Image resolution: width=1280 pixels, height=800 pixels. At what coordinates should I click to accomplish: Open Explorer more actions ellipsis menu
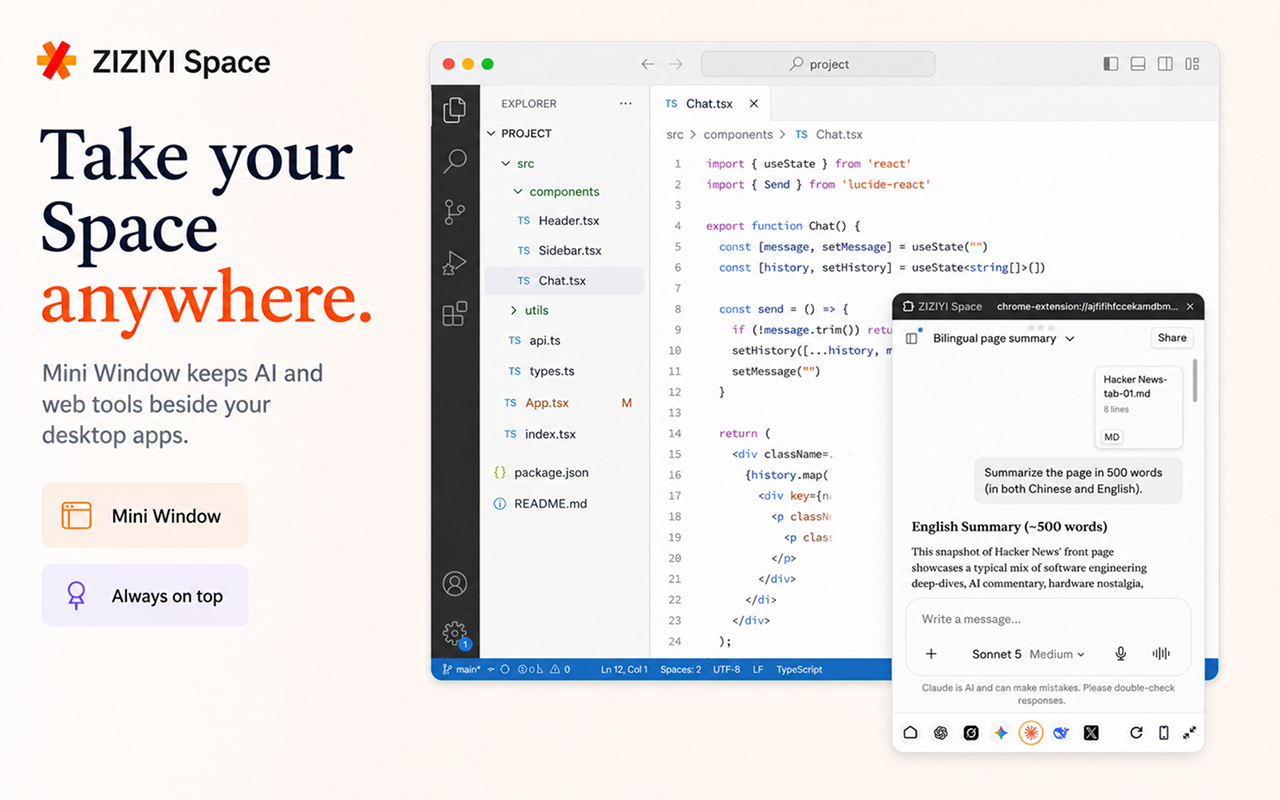tap(626, 103)
